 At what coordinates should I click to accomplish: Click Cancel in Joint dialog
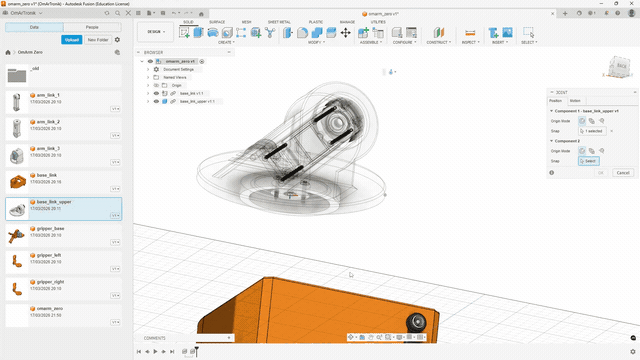[x=623, y=173]
